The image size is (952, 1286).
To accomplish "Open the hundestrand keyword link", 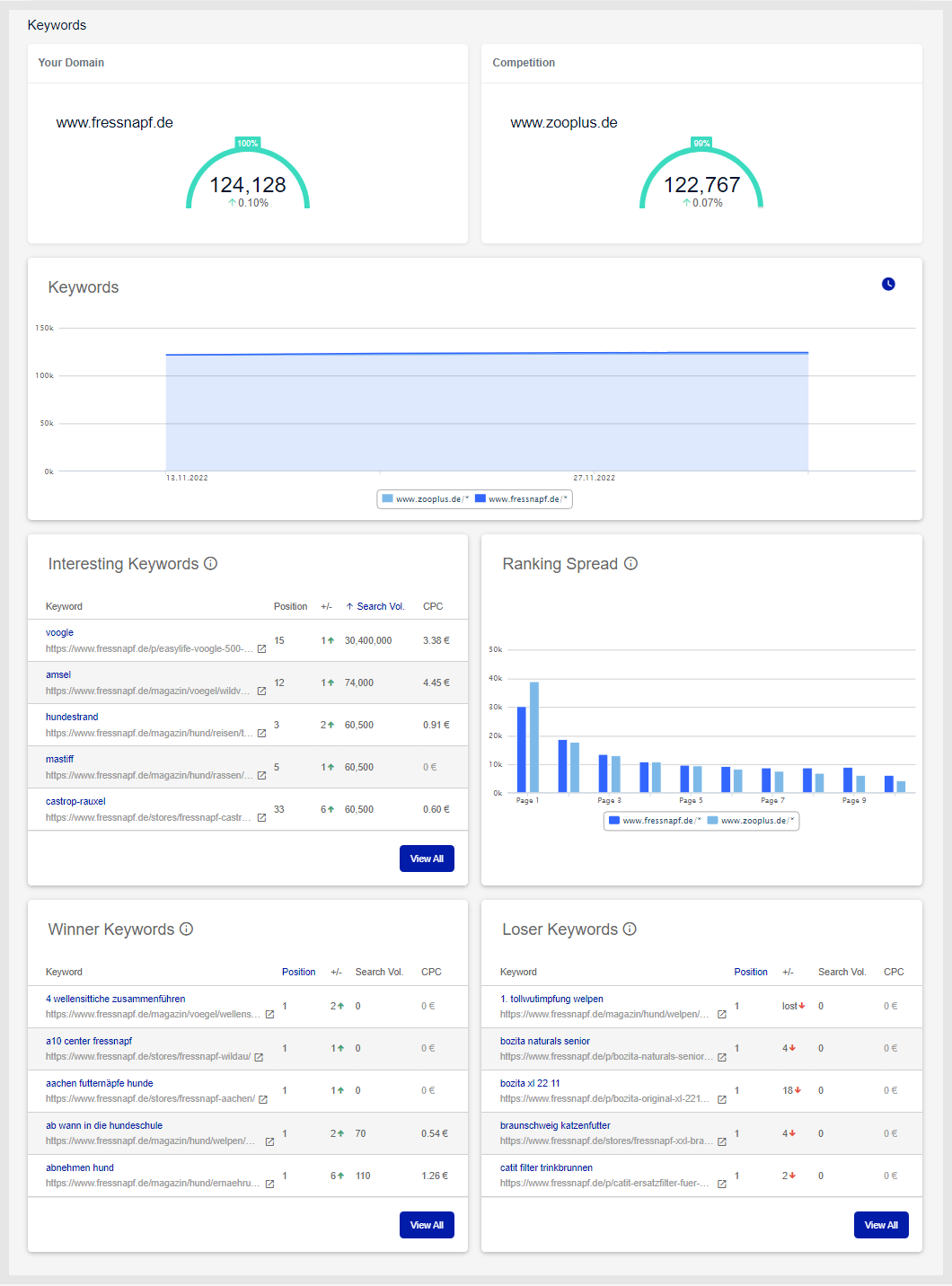I will (72, 717).
